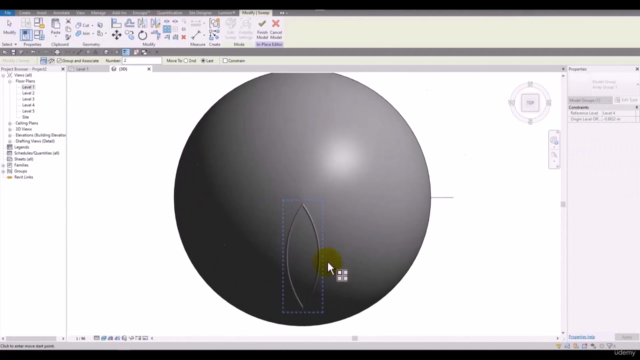Open the Manage ribbon tab
This screenshot has width=640, height=360.
pyautogui.click(x=98, y=13)
